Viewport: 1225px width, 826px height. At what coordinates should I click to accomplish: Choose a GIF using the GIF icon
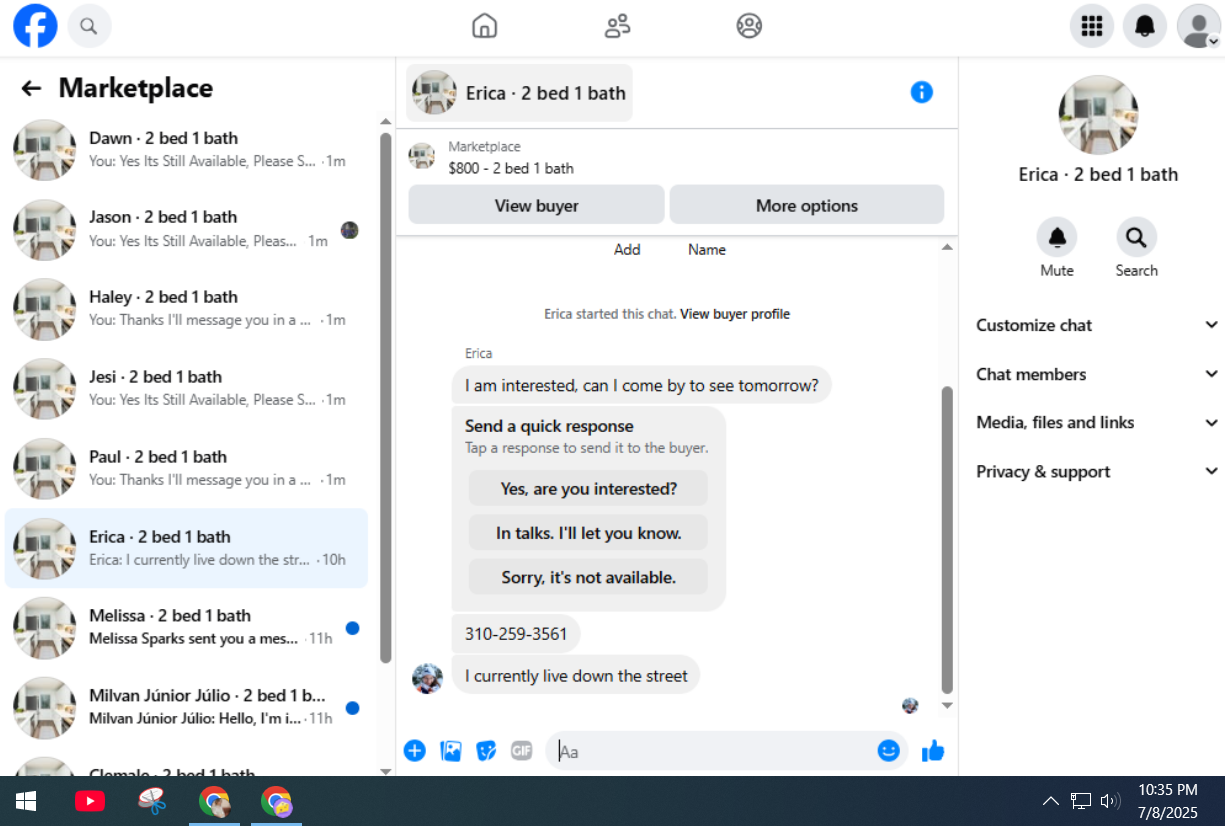coord(522,751)
